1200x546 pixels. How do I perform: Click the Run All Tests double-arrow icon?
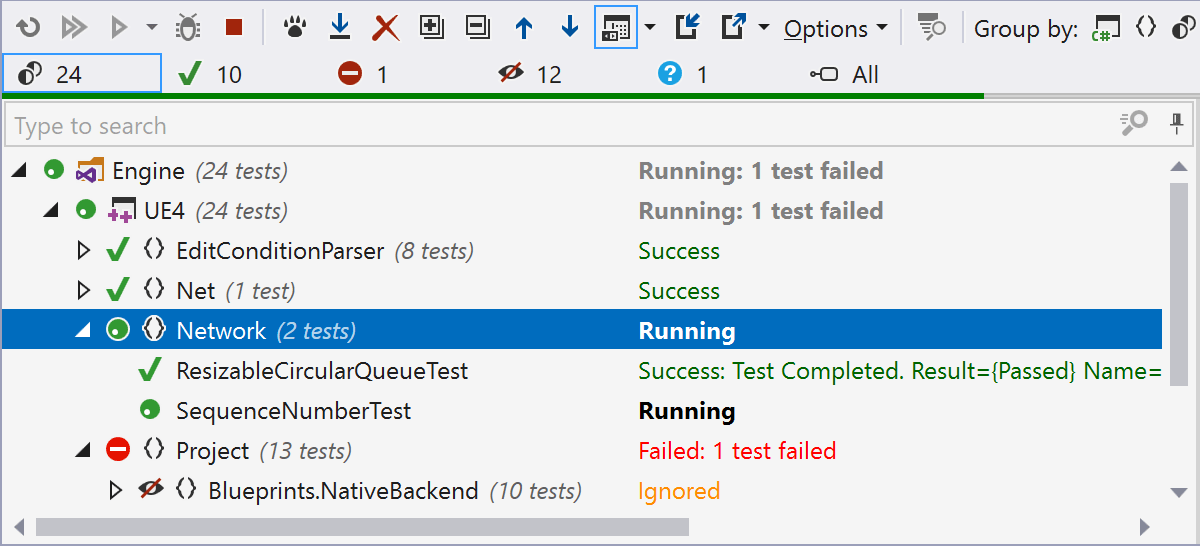point(75,28)
